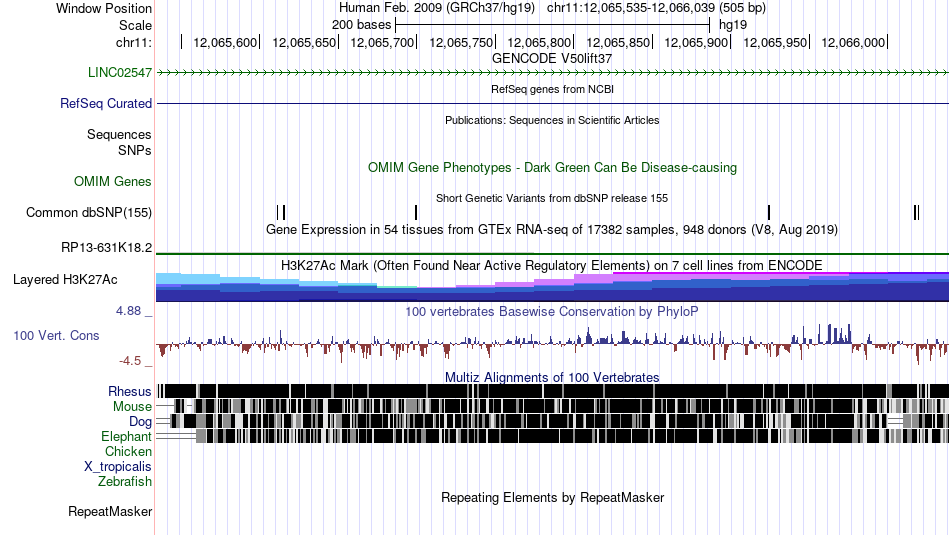Click the chr11: ruler label
Image resolution: width=950 pixels, height=535 pixels.
tap(133, 42)
